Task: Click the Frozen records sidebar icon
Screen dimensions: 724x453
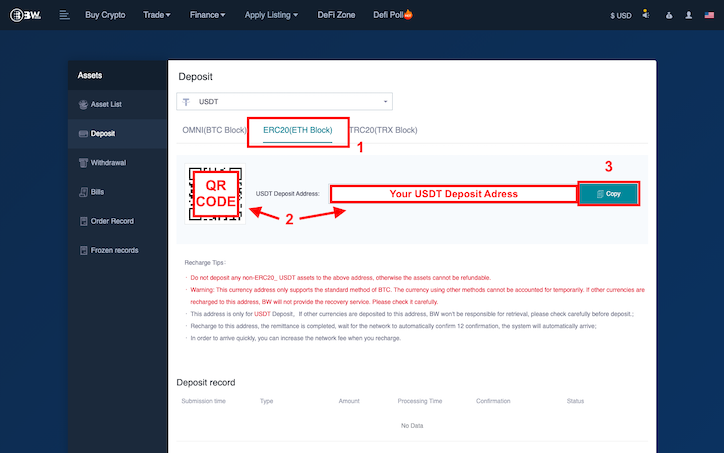Action: (83, 250)
